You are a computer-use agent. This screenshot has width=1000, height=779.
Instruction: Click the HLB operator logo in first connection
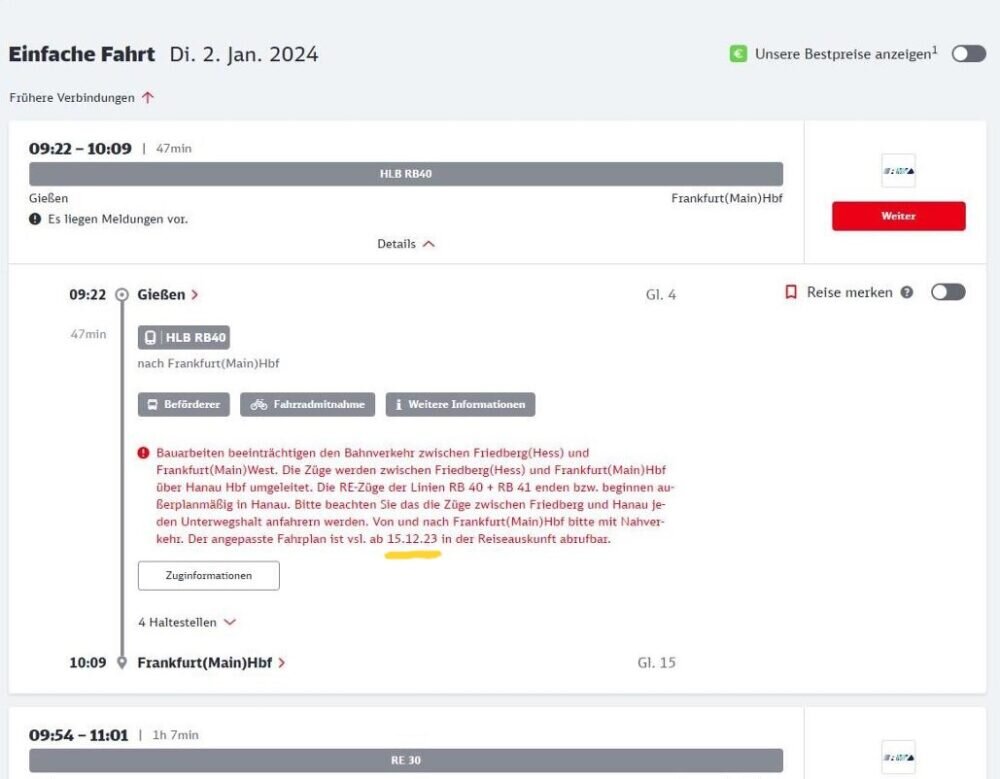tap(898, 171)
